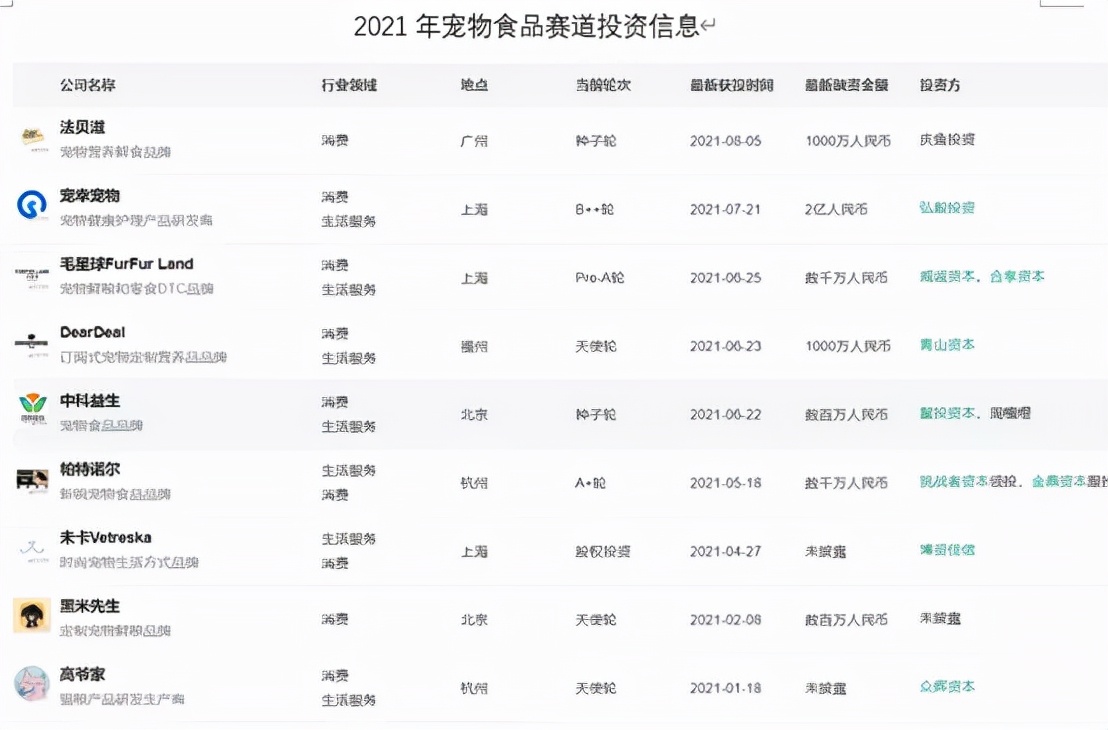This screenshot has height=730, width=1108.
Task: Open investor link 青山资本
Action: click(x=947, y=344)
